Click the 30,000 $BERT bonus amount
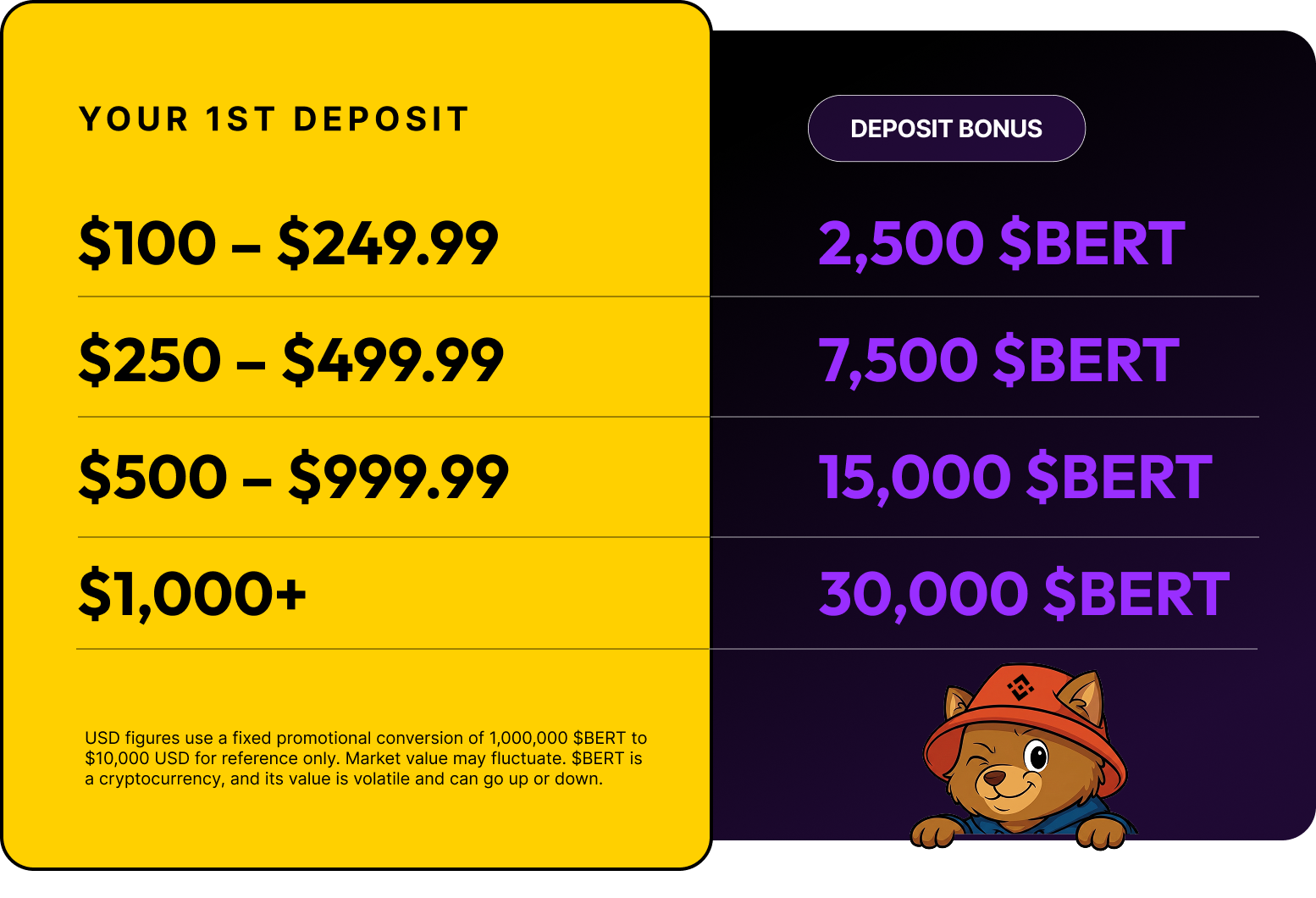Viewport: 1316px width, 898px height. tap(1024, 594)
